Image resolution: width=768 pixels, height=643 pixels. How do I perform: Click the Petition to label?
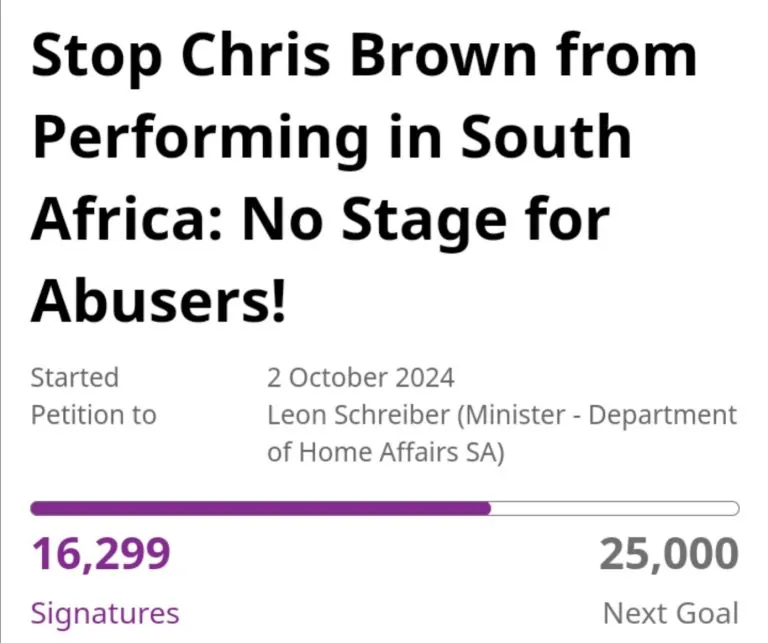(93, 414)
